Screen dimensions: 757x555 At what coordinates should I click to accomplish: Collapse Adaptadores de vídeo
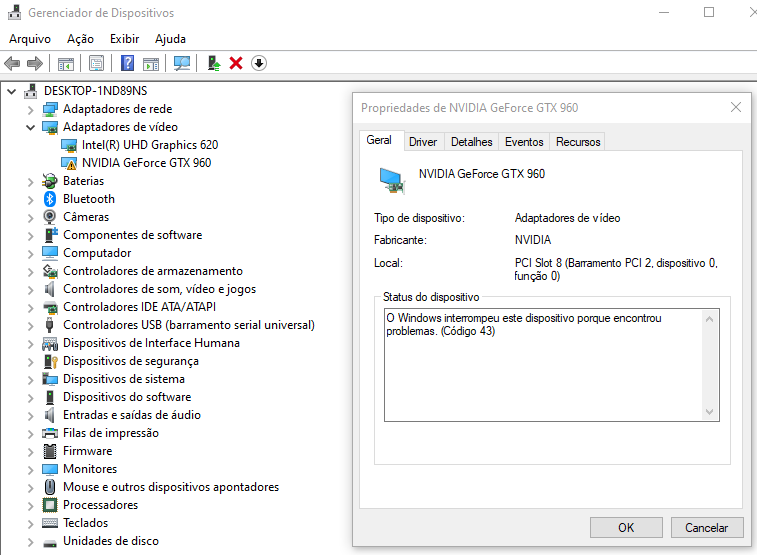click(x=30, y=127)
